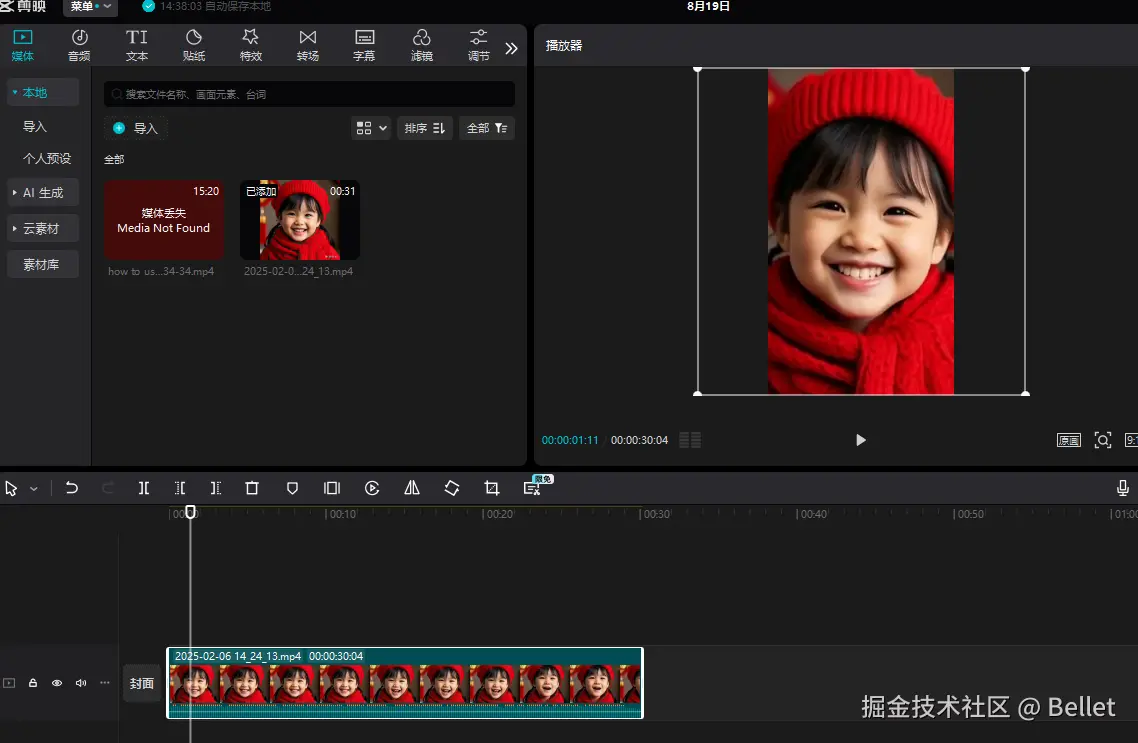Click the 导入 import button with plus icon

136,128
